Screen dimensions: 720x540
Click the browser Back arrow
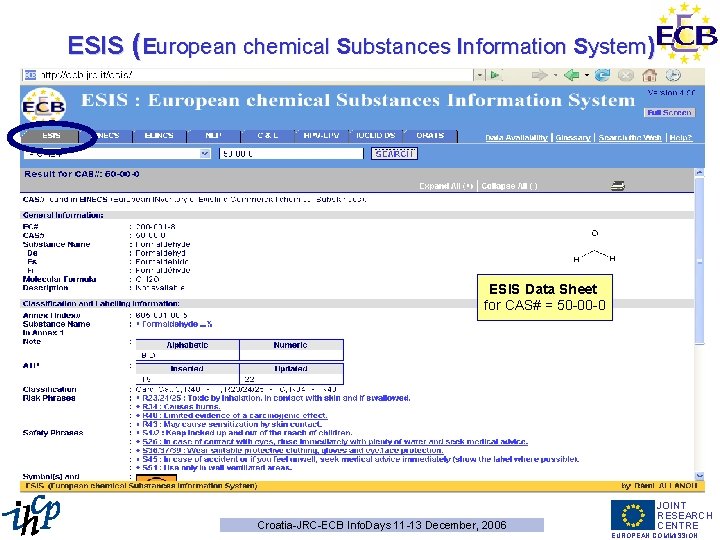pos(571,75)
